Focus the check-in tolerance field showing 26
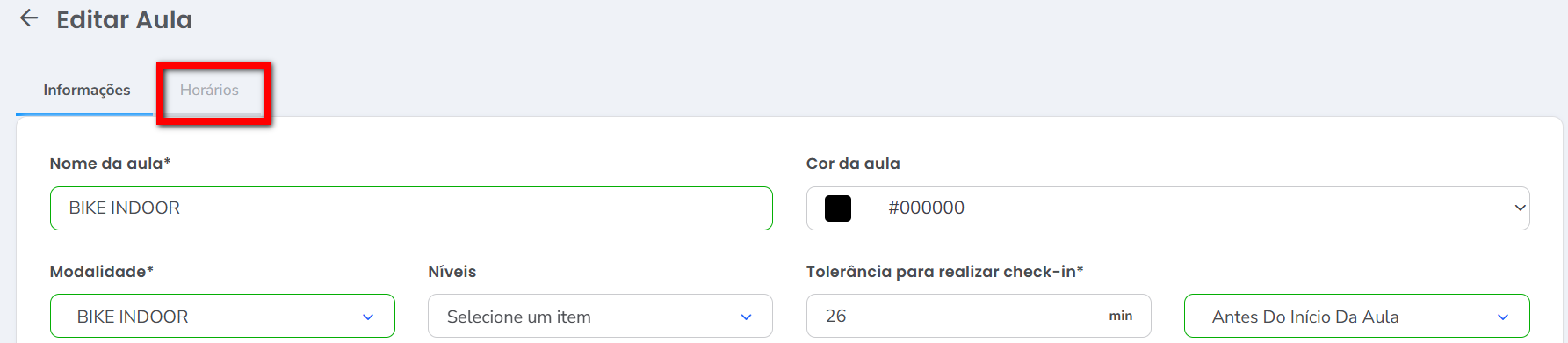 coord(979,316)
